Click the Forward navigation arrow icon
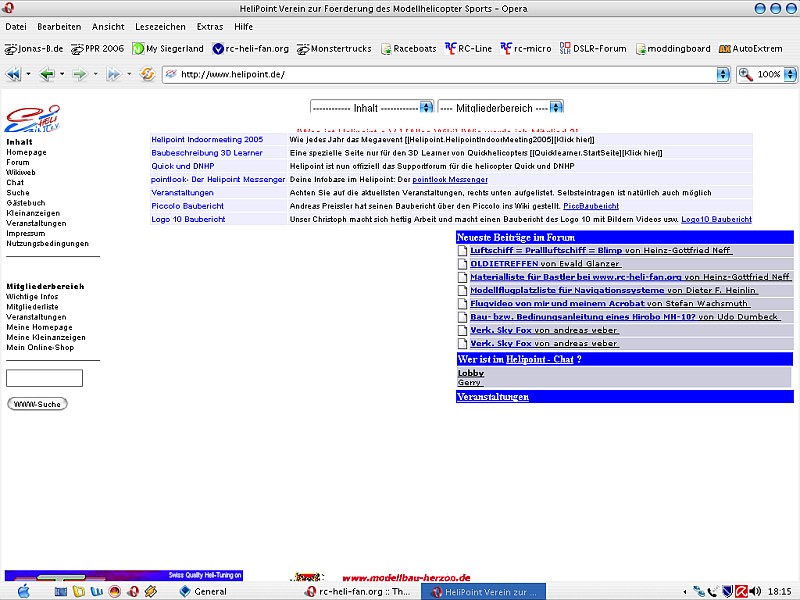 click(79, 74)
